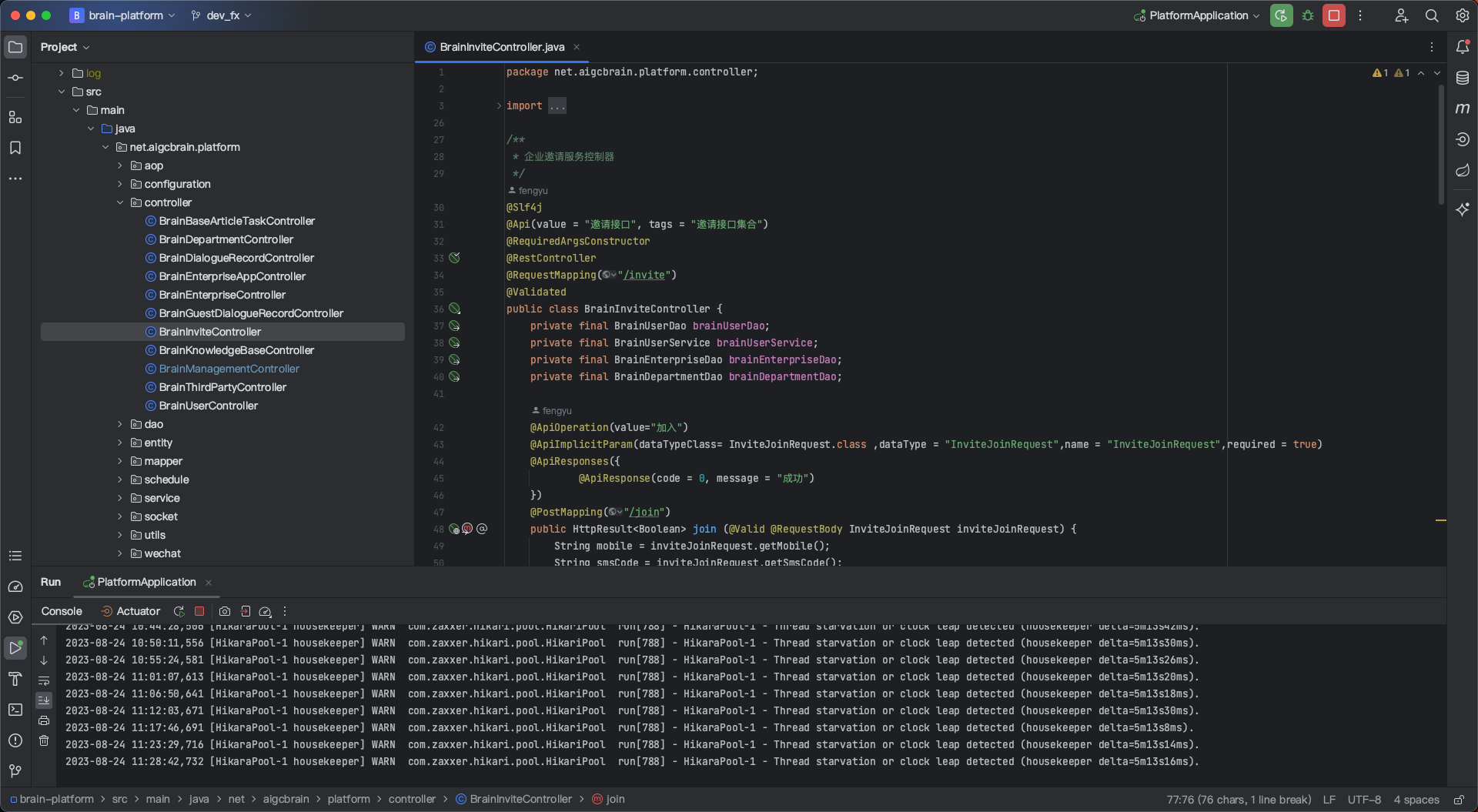Screen dimensions: 1478x812
Task: Click controller breadcrumb in navigation bar
Action: [412, 799]
